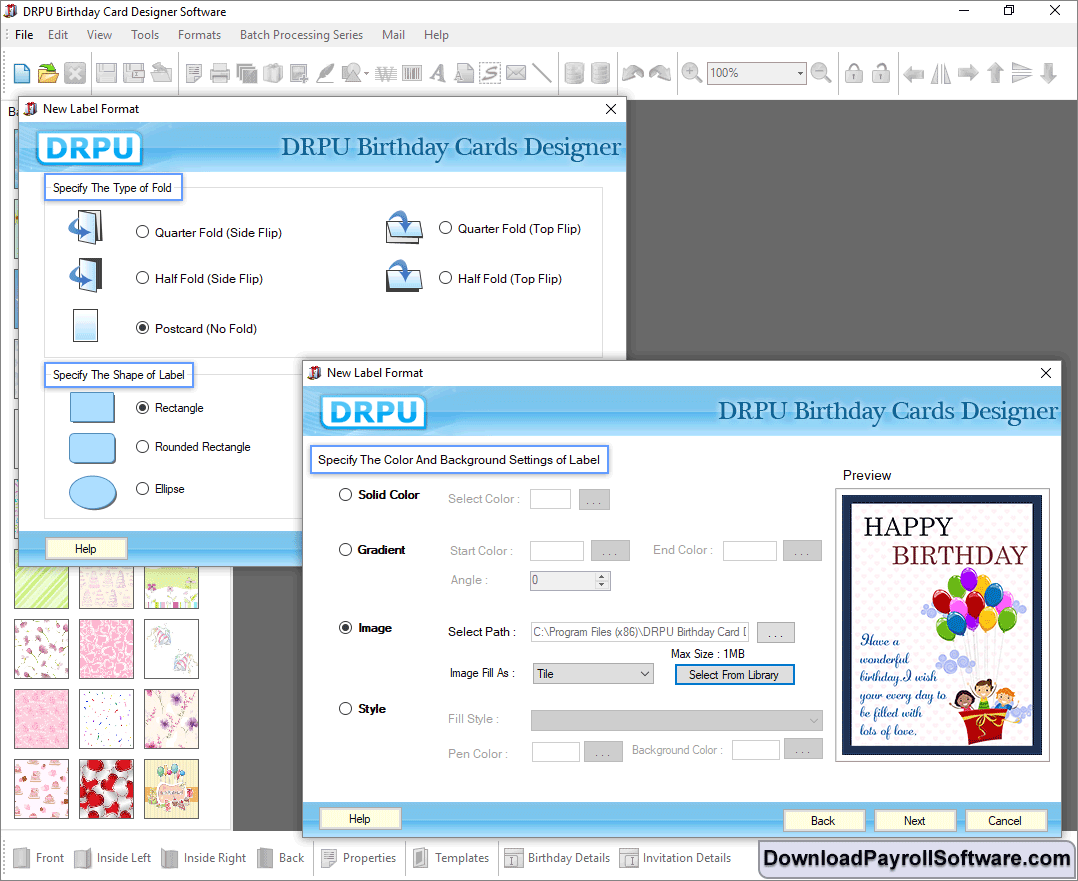The height and width of the screenshot is (881, 1078).
Task: Open an existing file via folder icon
Action: [48, 73]
